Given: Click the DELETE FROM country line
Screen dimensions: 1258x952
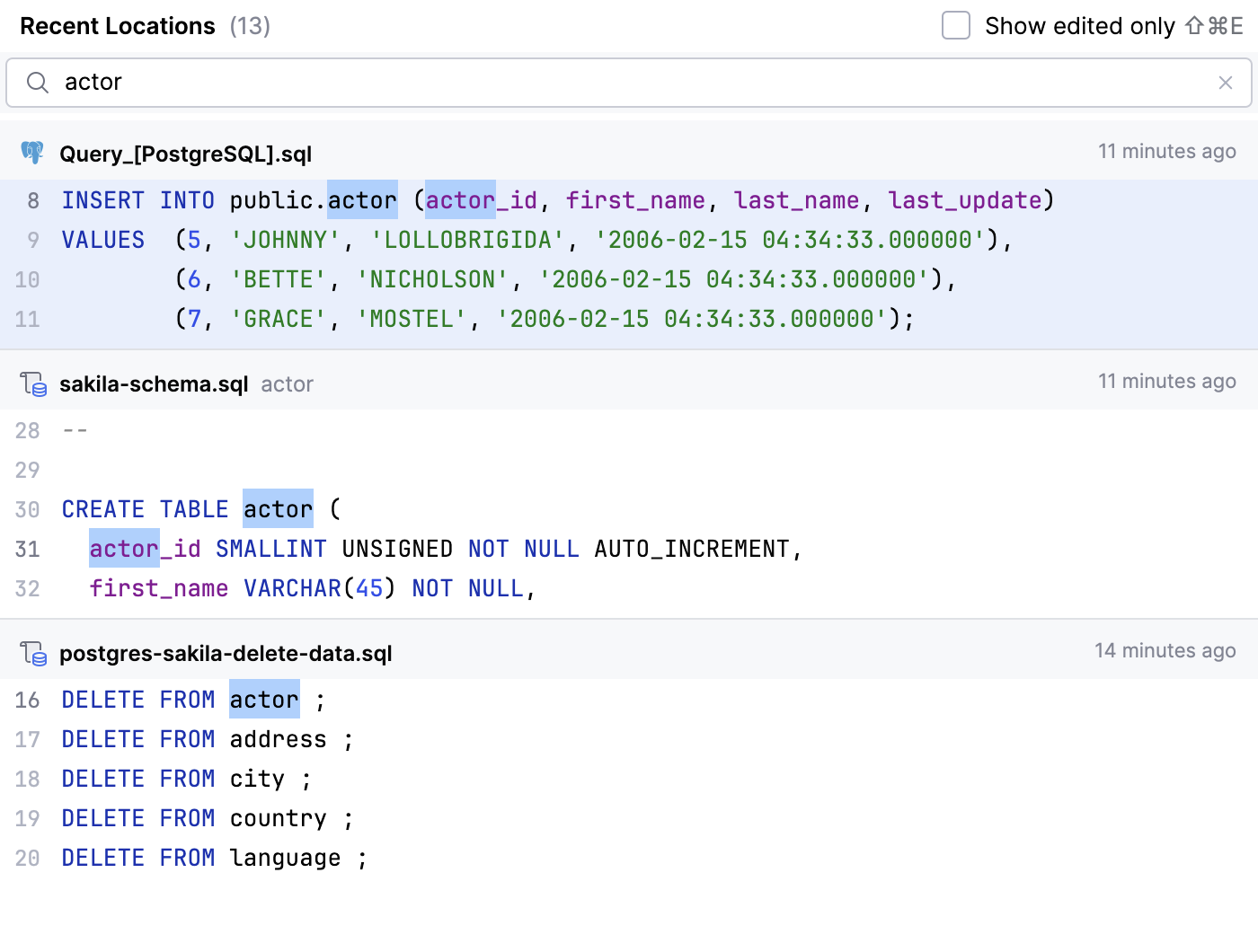Looking at the screenshot, I should (x=207, y=818).
